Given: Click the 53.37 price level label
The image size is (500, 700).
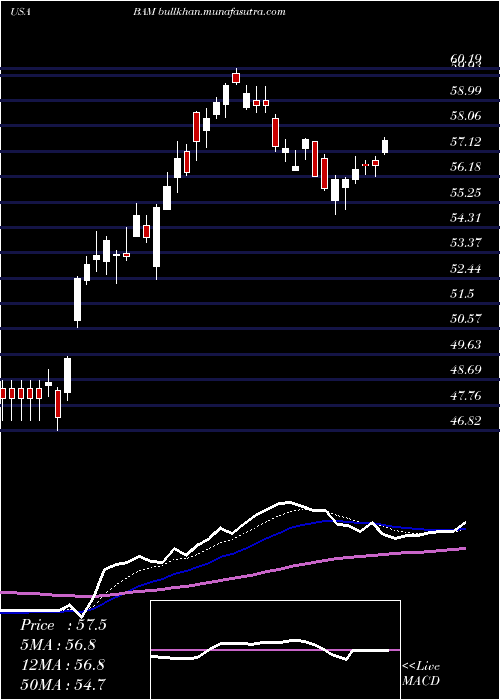Looking at the screenshot, I should coord(466,243).
